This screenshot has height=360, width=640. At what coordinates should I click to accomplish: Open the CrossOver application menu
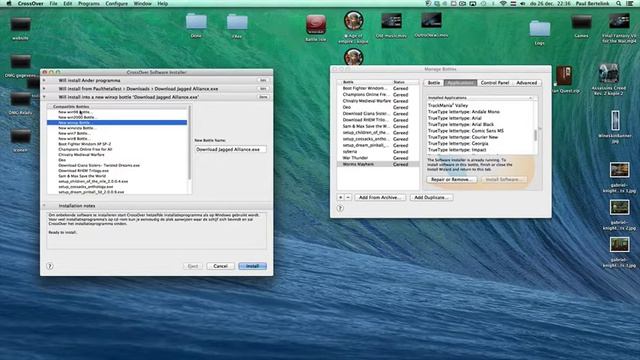[x=31, y=4]
